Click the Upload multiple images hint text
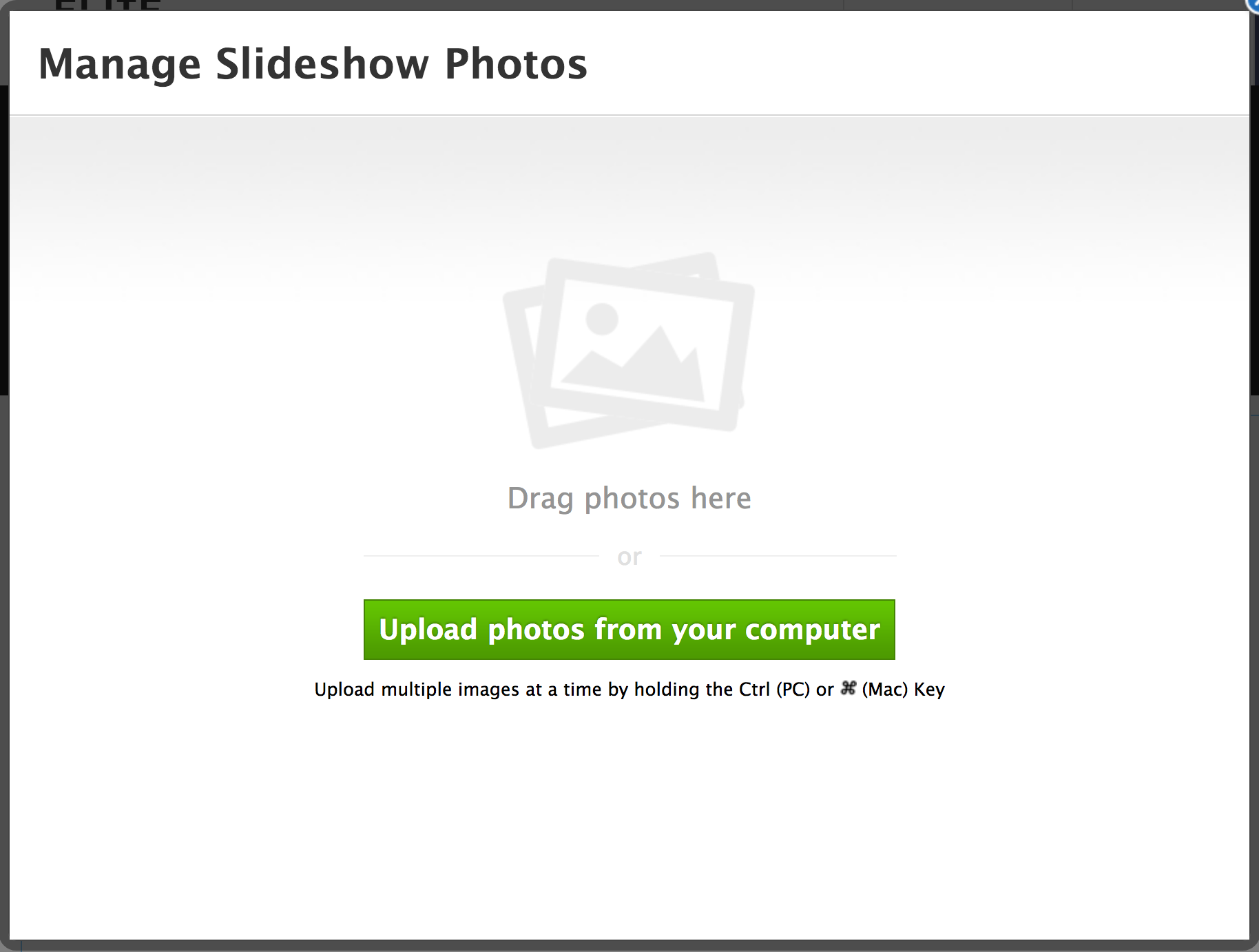The height and width of the screenshot is (952, 1259). (629, 689)
